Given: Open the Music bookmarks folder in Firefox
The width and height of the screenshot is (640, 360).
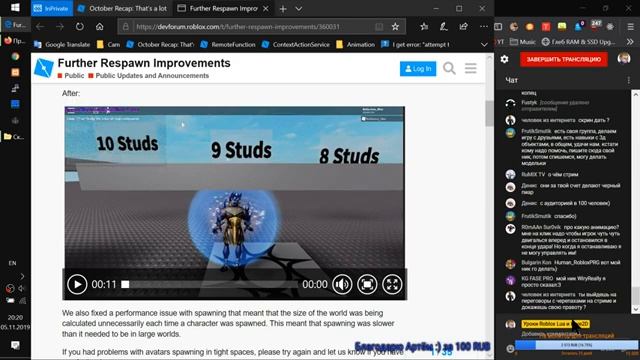Looking at the screenshot, I should (523, 42).
